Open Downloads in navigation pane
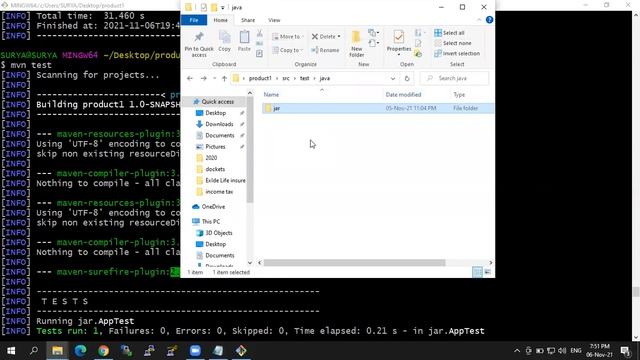The height and width of the screenshot is (360, 640). tap(219, 124)
